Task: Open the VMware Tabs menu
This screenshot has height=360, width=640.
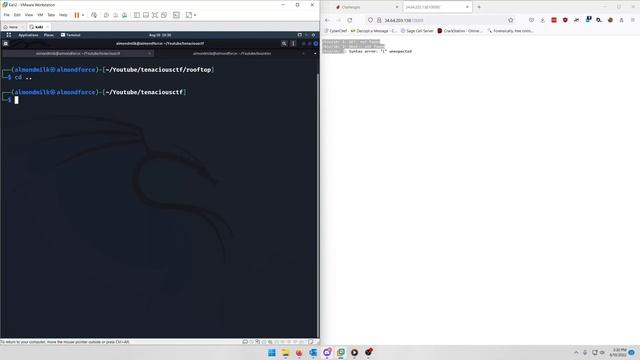Action: [51, 15]
